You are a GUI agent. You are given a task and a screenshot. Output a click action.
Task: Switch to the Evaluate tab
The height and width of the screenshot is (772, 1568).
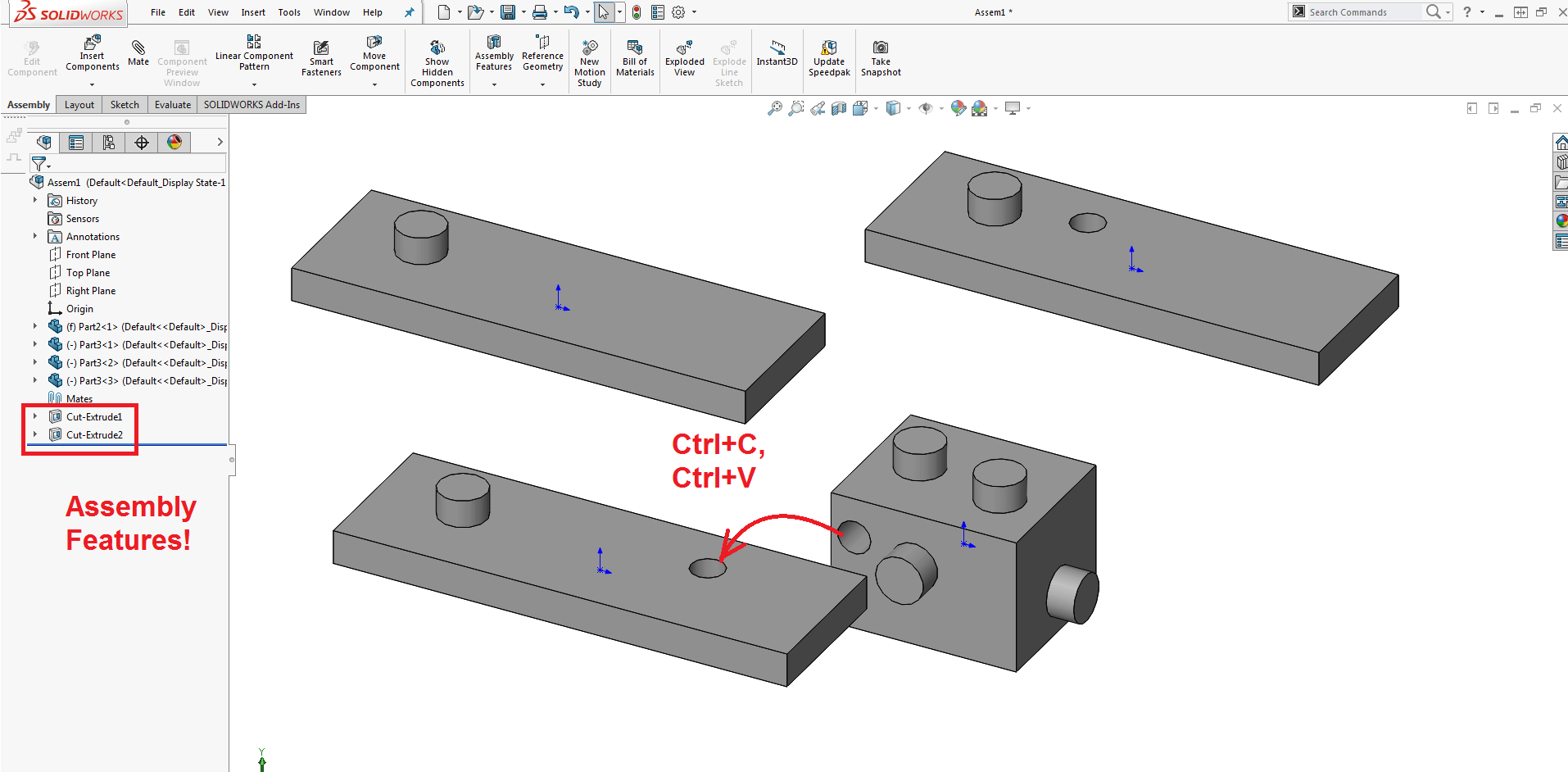[172, 104]
